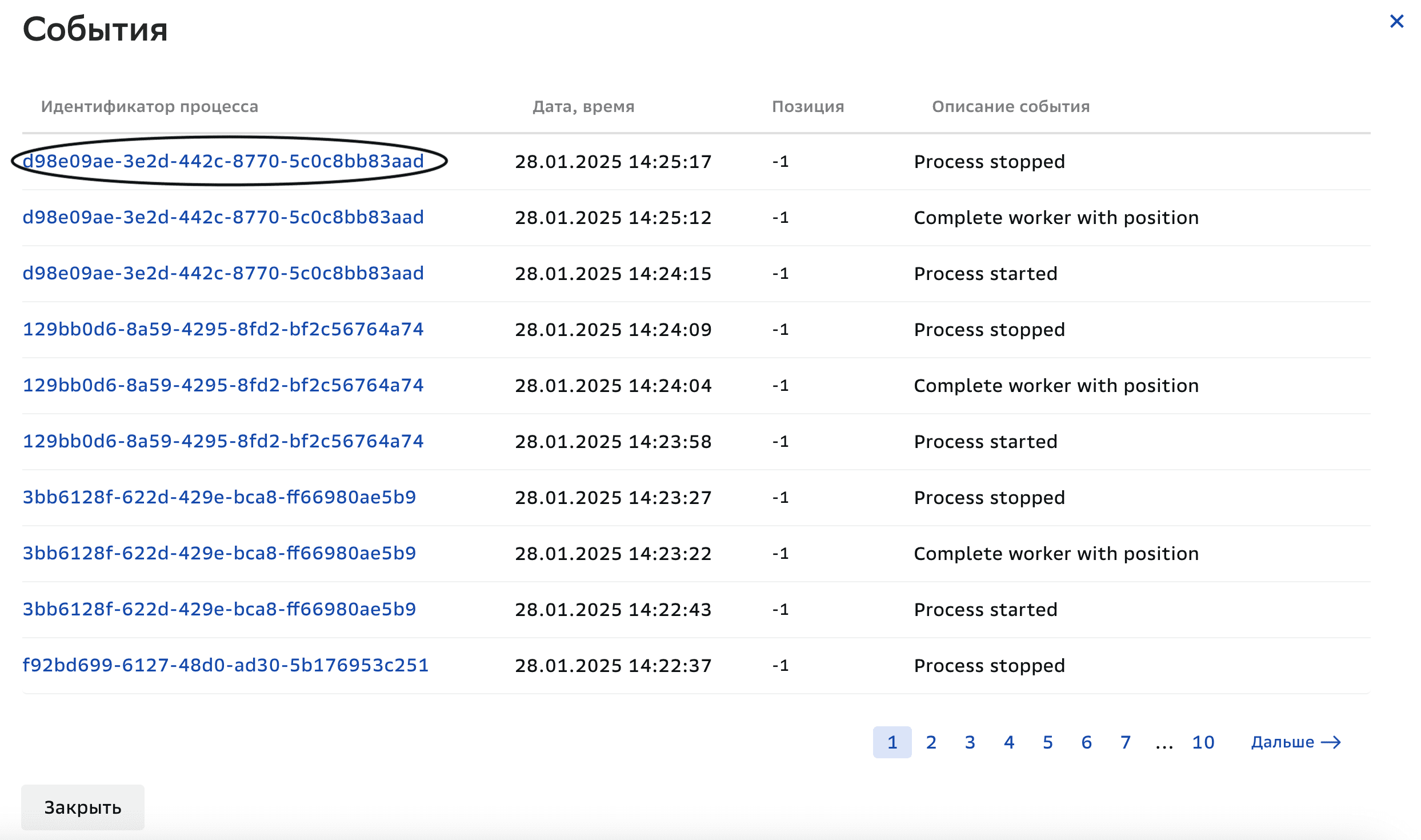Click the current page 1 indicator
Image resolution: width=1421 pixels, height=840 pixels.
click(x=892, y=742)
